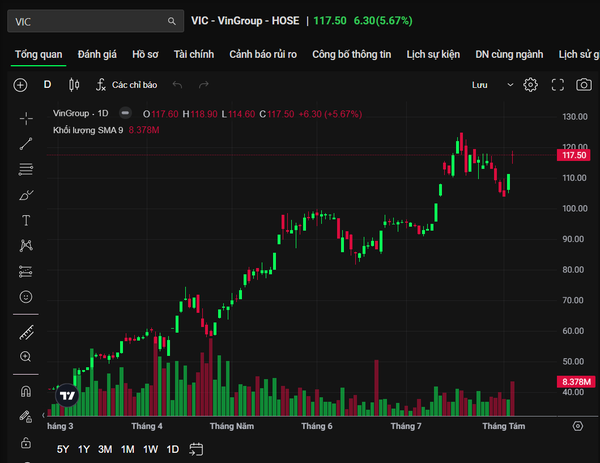Open the Tổng quan tab
Image resolution: width=600 pixels, height=463 pixels.
click(x=38, y=54)
